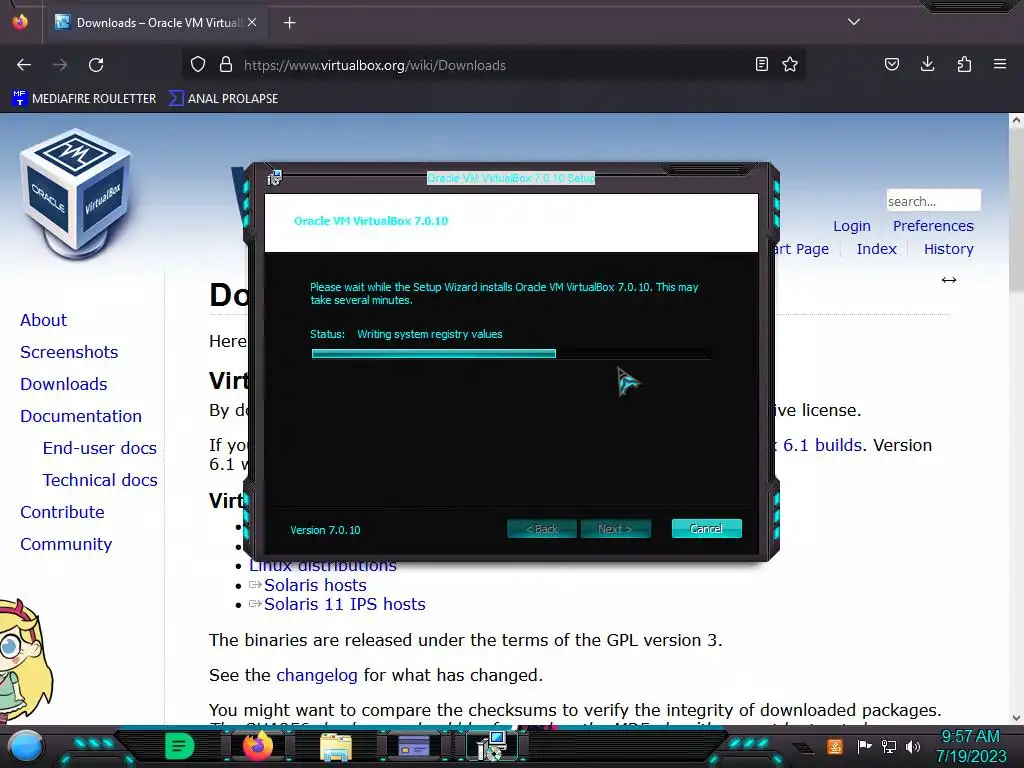Open File Explorer from the taskbar

[336, 747]
